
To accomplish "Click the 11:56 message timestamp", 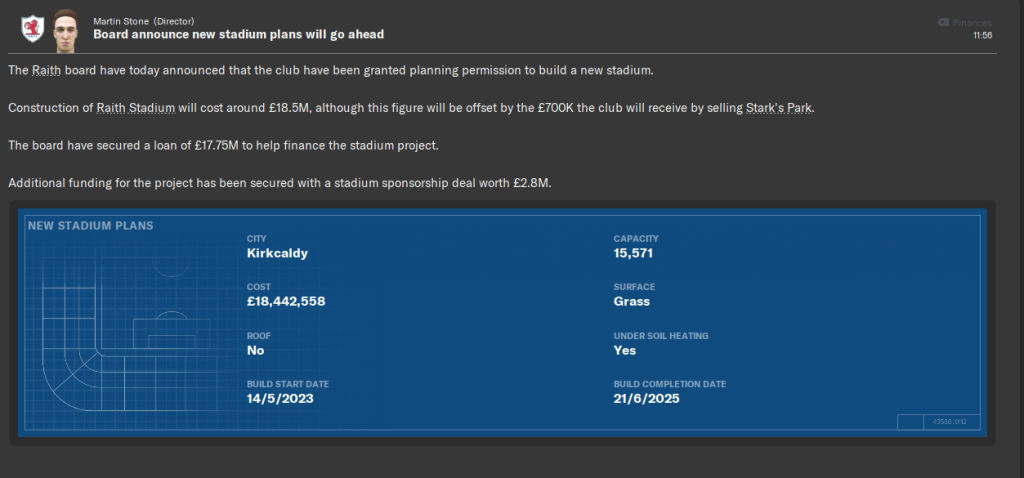I will pos(982,35).
